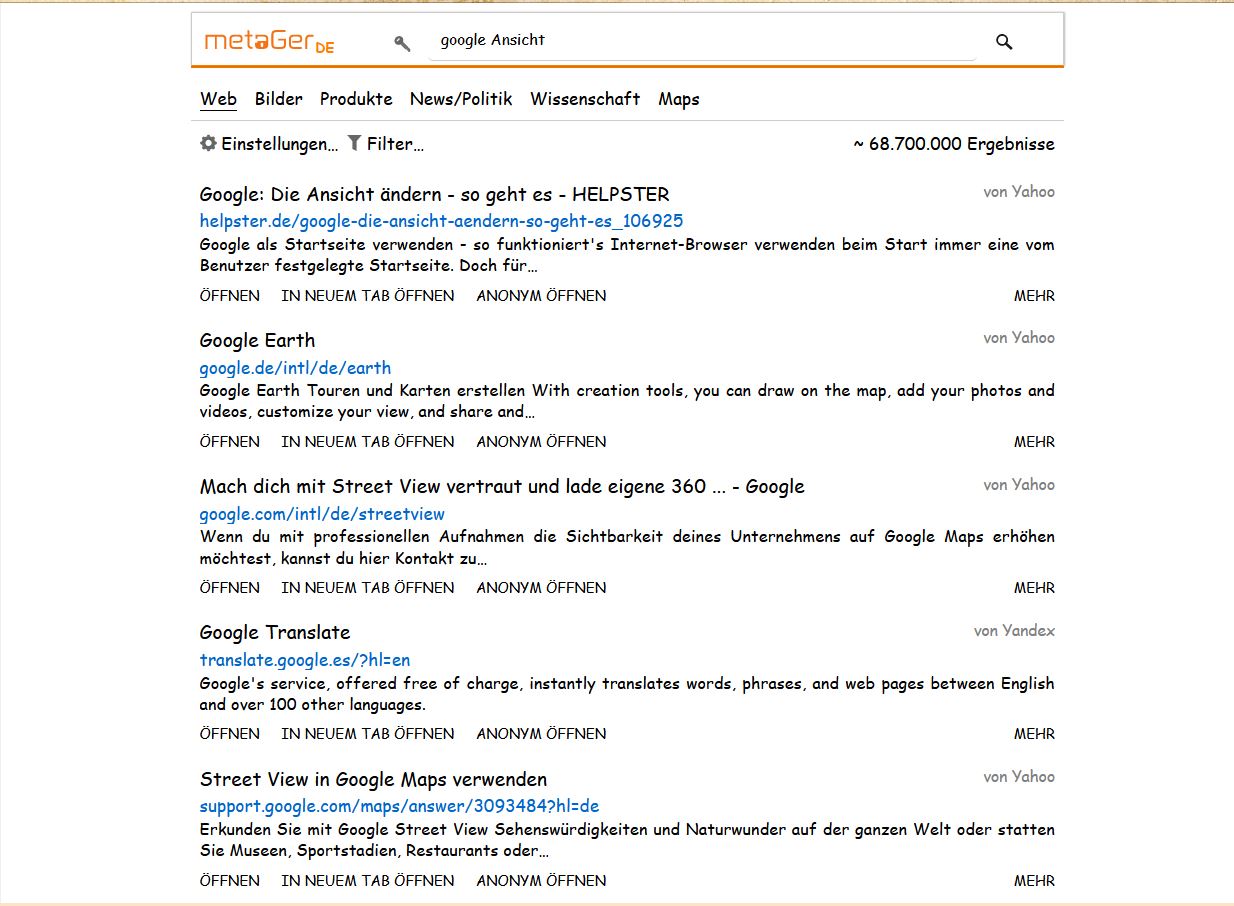Click the MetaGer logo
The image size is (1234, 906).
pyautogui.click(x=269, y=42)
